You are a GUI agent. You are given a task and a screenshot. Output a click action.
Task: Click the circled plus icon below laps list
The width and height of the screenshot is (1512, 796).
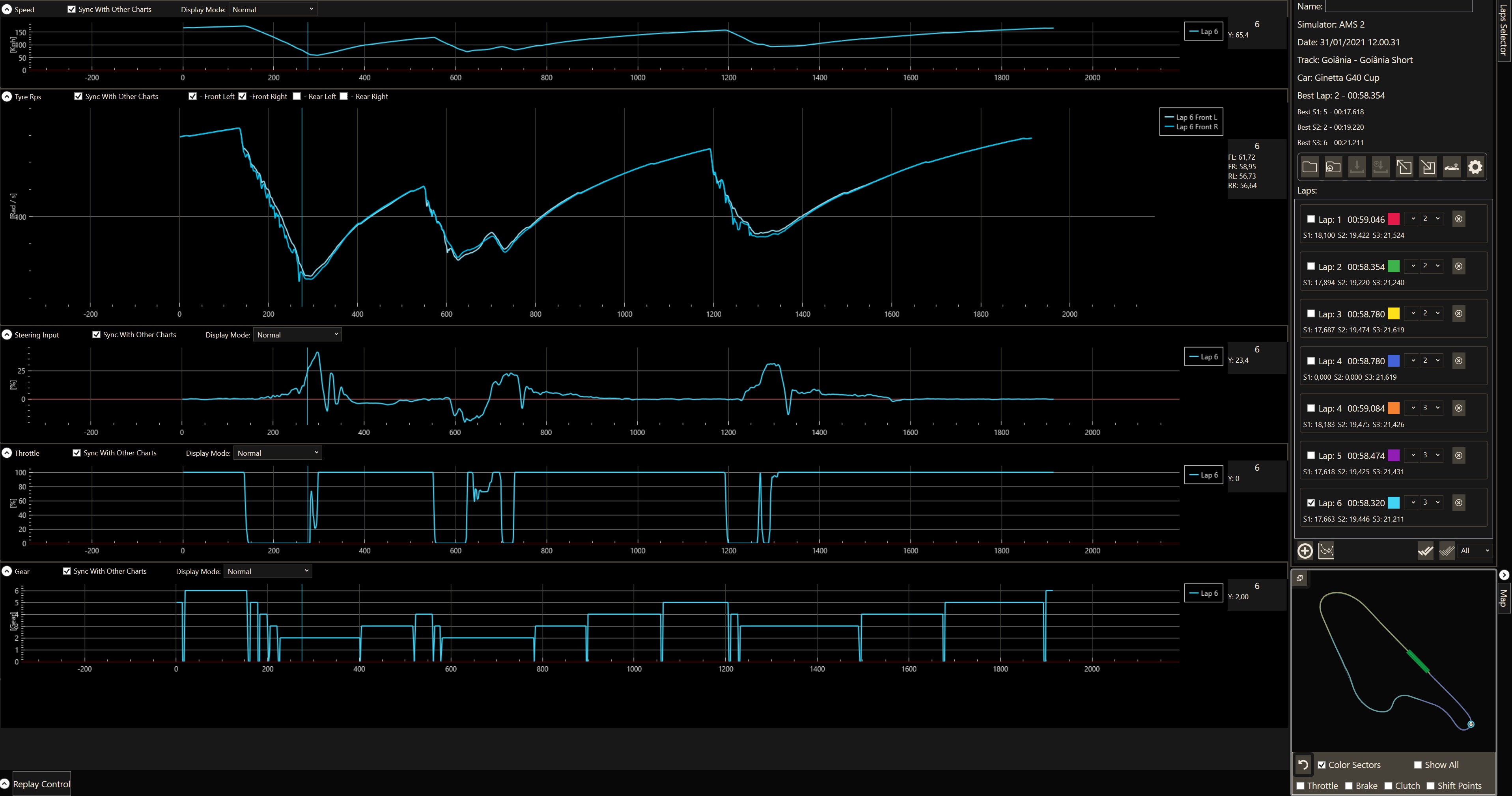(1305, 551)
